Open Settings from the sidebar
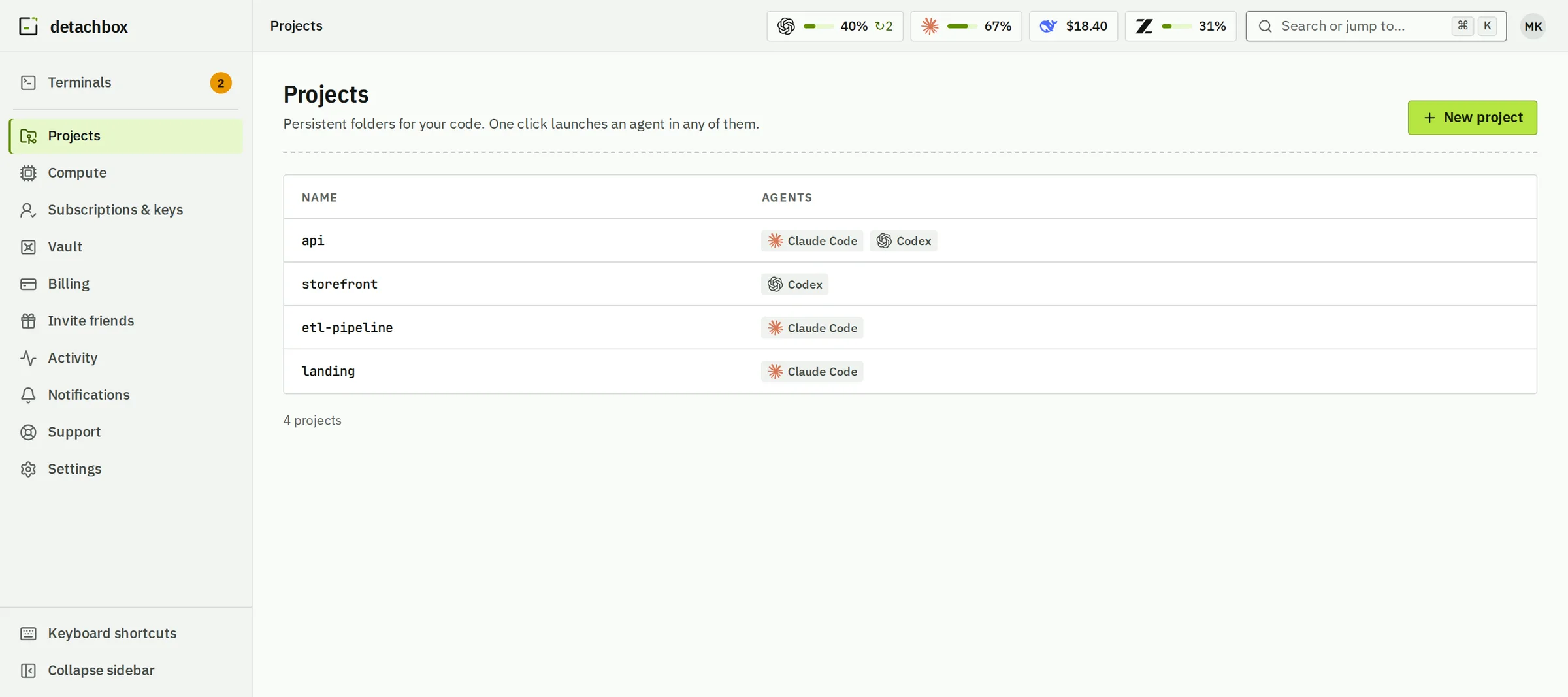1568x697 pixels. (x=125, y=469)
